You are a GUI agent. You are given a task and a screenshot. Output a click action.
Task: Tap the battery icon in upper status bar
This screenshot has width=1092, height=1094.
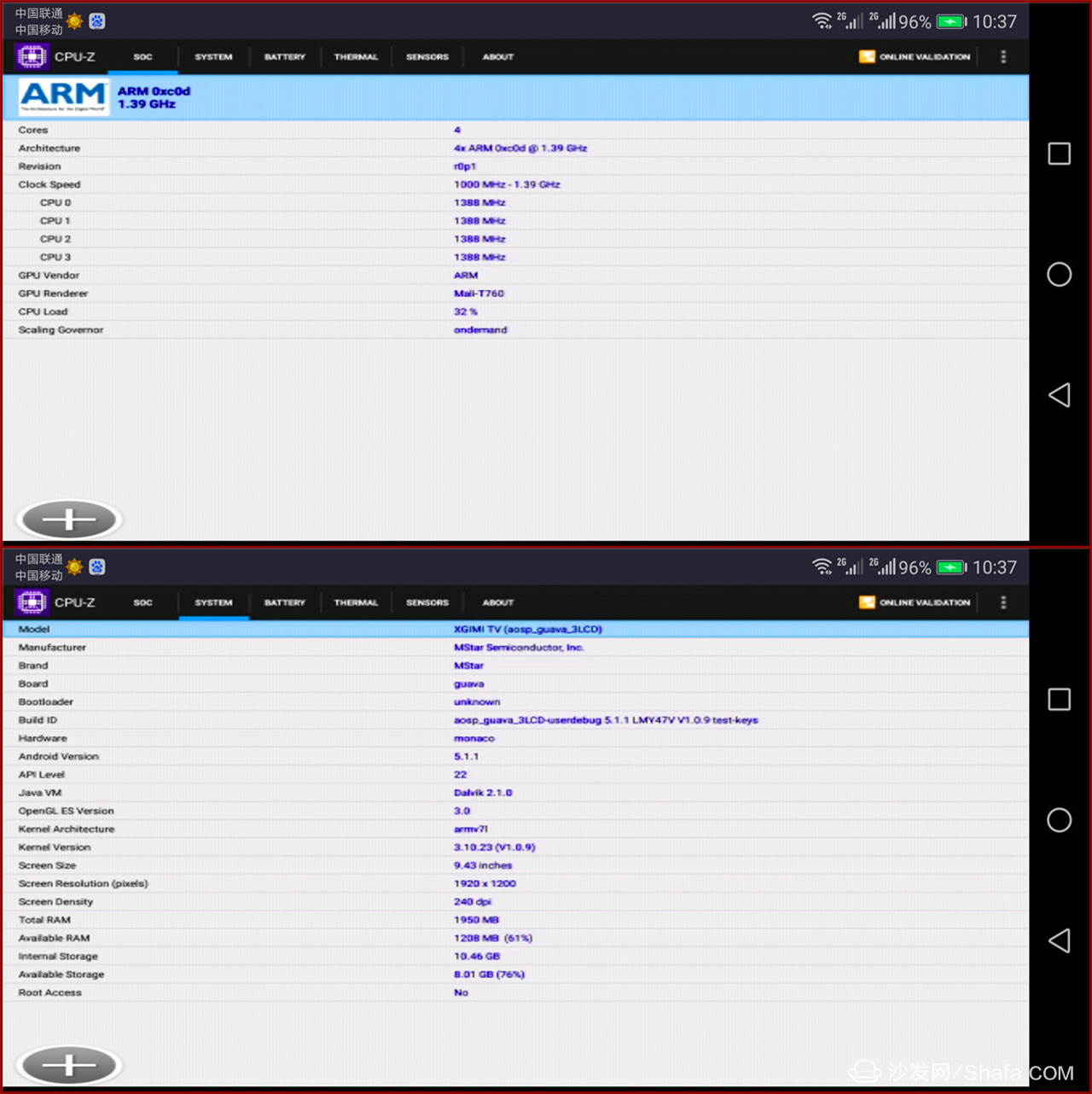click(x=950, y=22)
